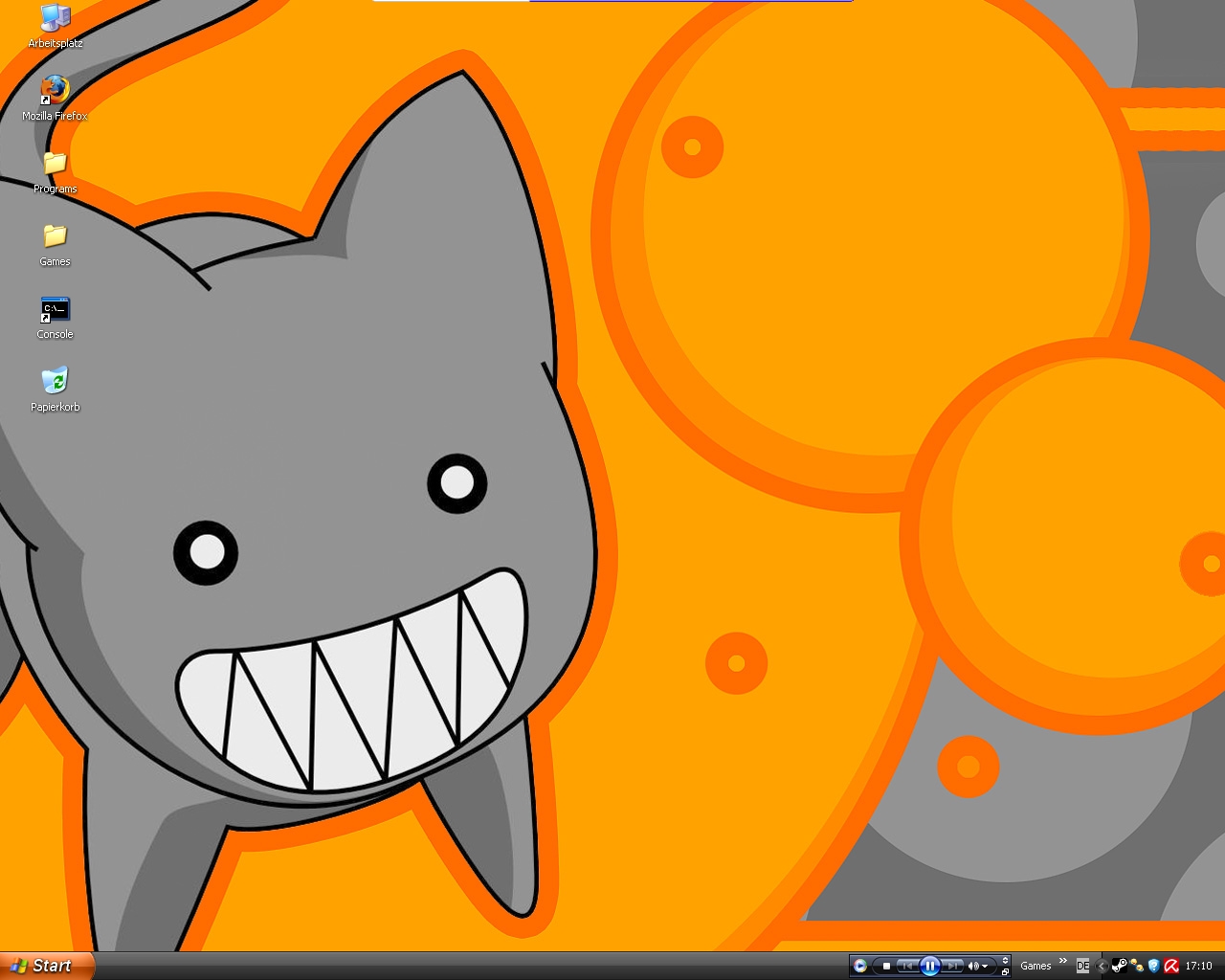This screenshot has height=980, width=1225.
Task: Select the Programs folder on desktop
Action: 55,165
